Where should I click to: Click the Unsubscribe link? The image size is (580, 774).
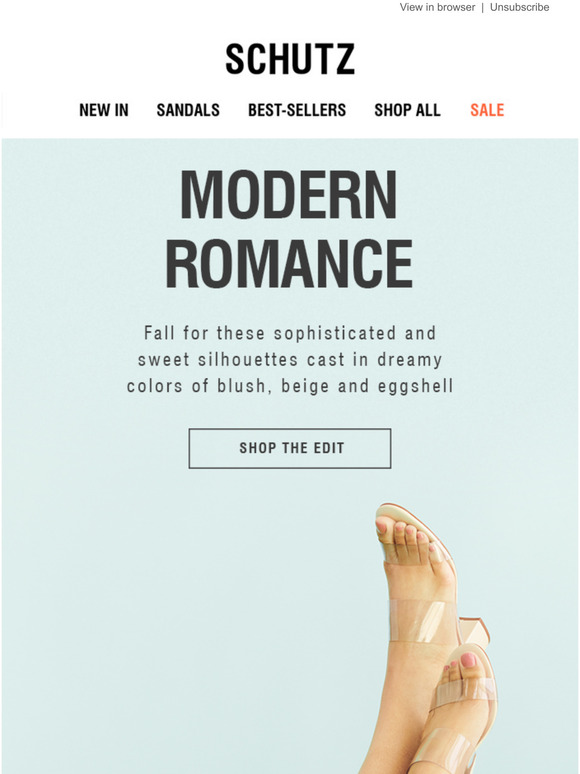click(x=519, y=7)
